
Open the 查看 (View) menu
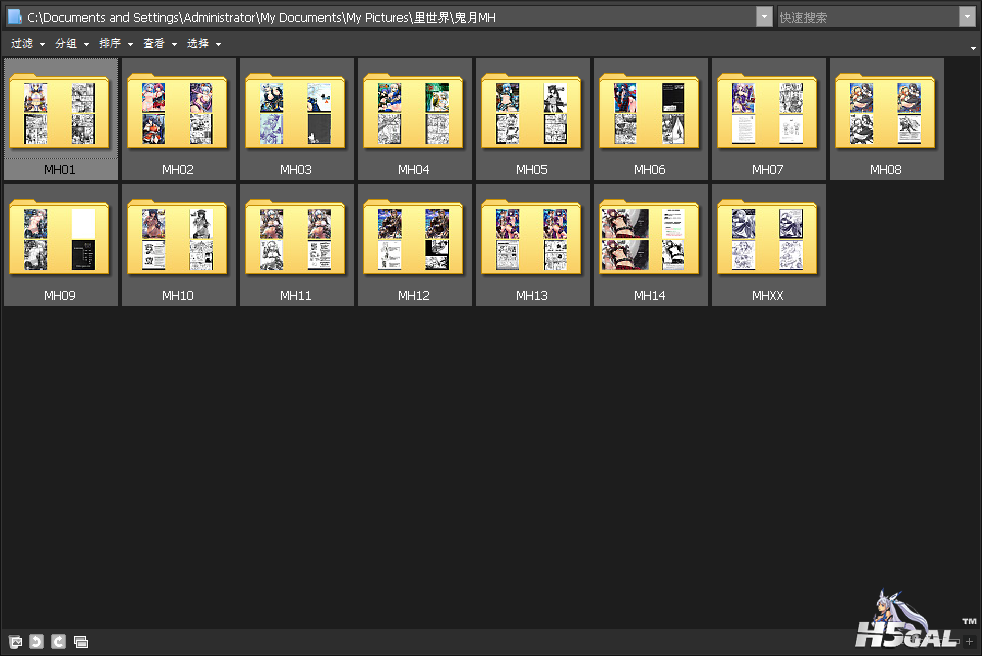click(x=160, y=44)
